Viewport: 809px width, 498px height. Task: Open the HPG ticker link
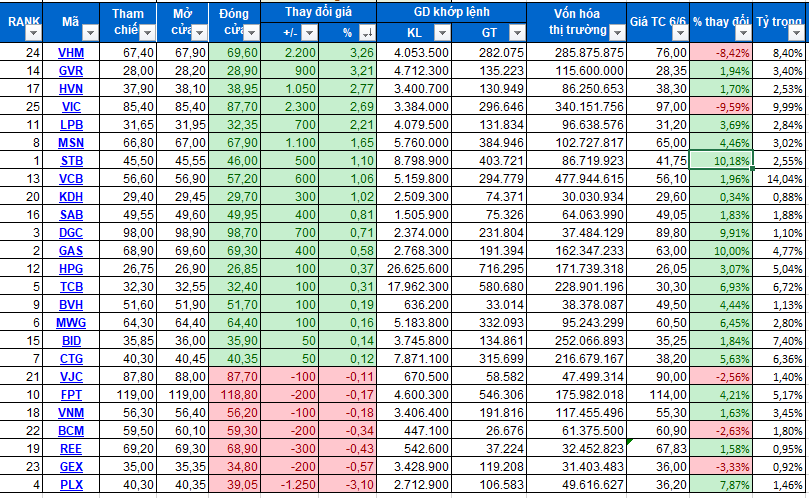pos(71,269)
